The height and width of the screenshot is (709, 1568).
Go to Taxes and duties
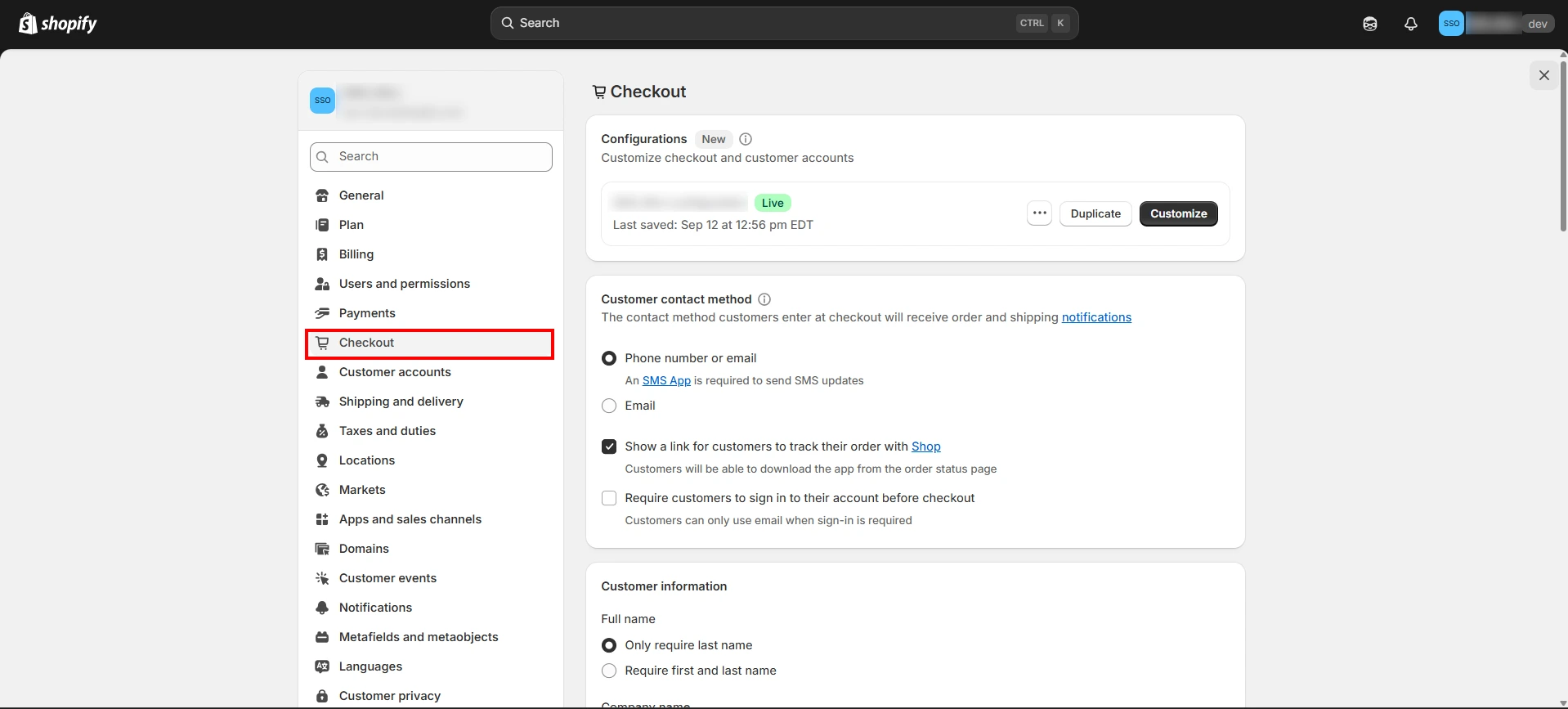pos(430,431)
